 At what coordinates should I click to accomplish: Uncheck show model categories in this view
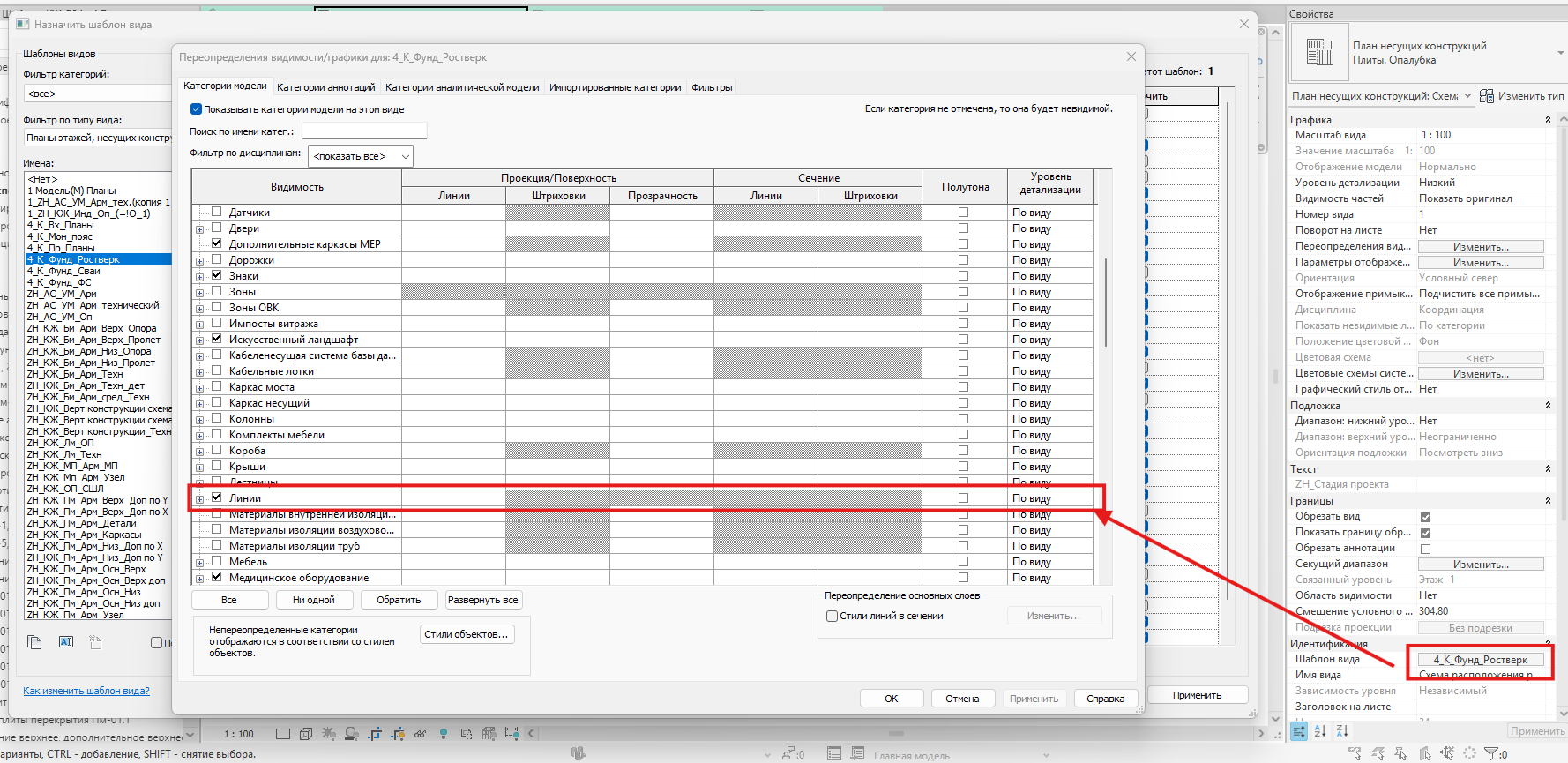click(197, 109)
